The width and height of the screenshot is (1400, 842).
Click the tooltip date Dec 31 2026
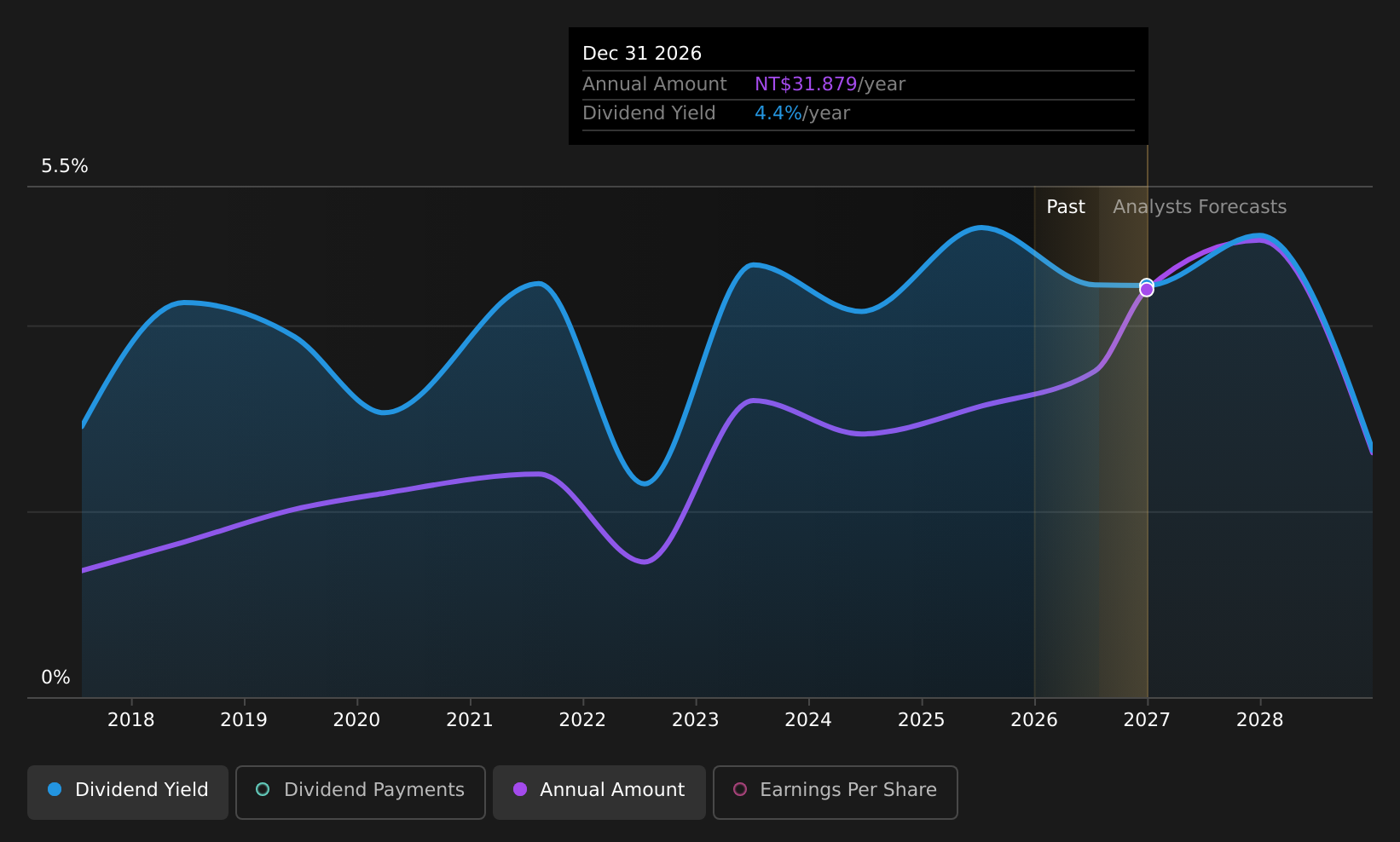pos(642,54)
